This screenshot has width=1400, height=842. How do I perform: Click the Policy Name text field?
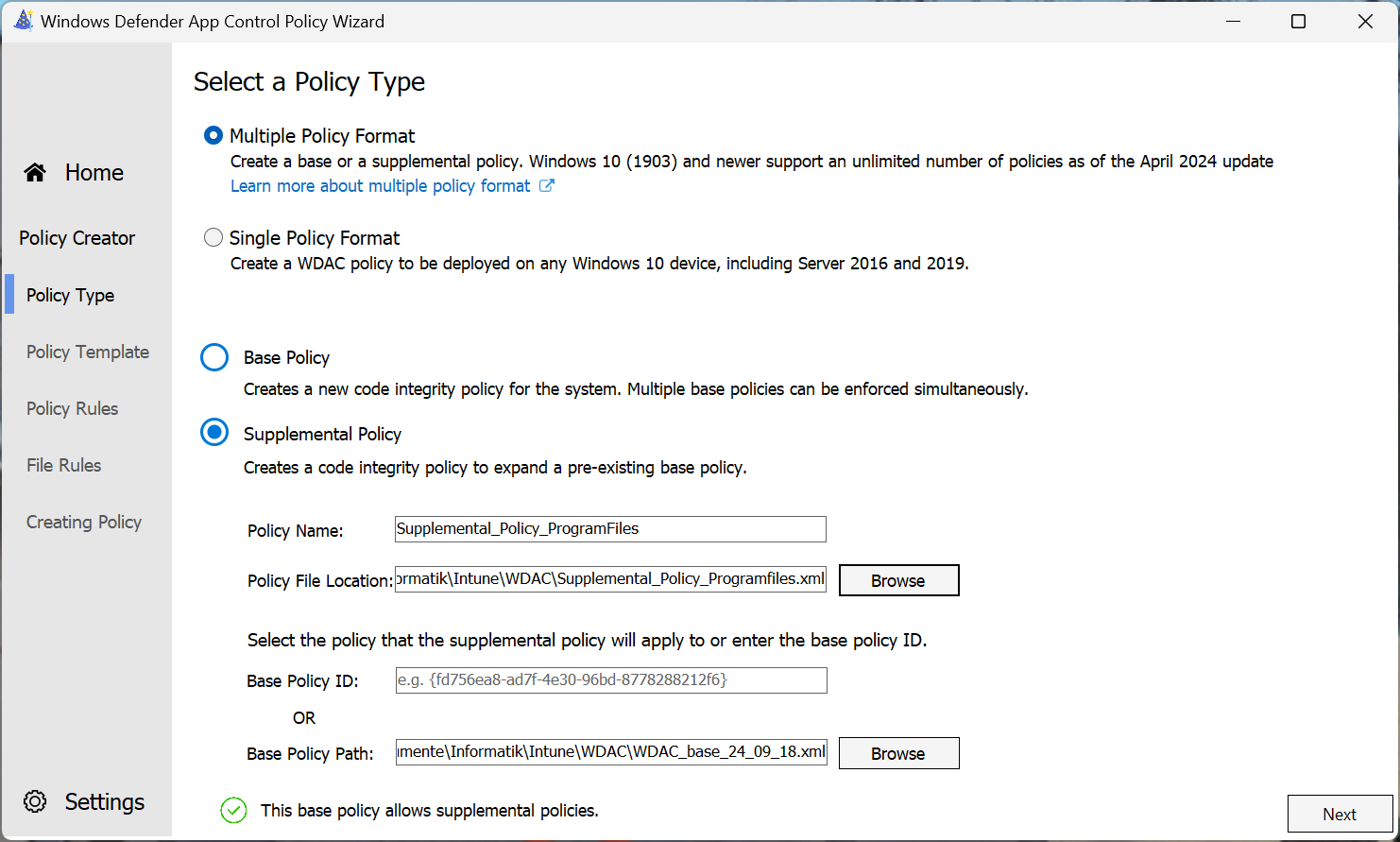610,529
